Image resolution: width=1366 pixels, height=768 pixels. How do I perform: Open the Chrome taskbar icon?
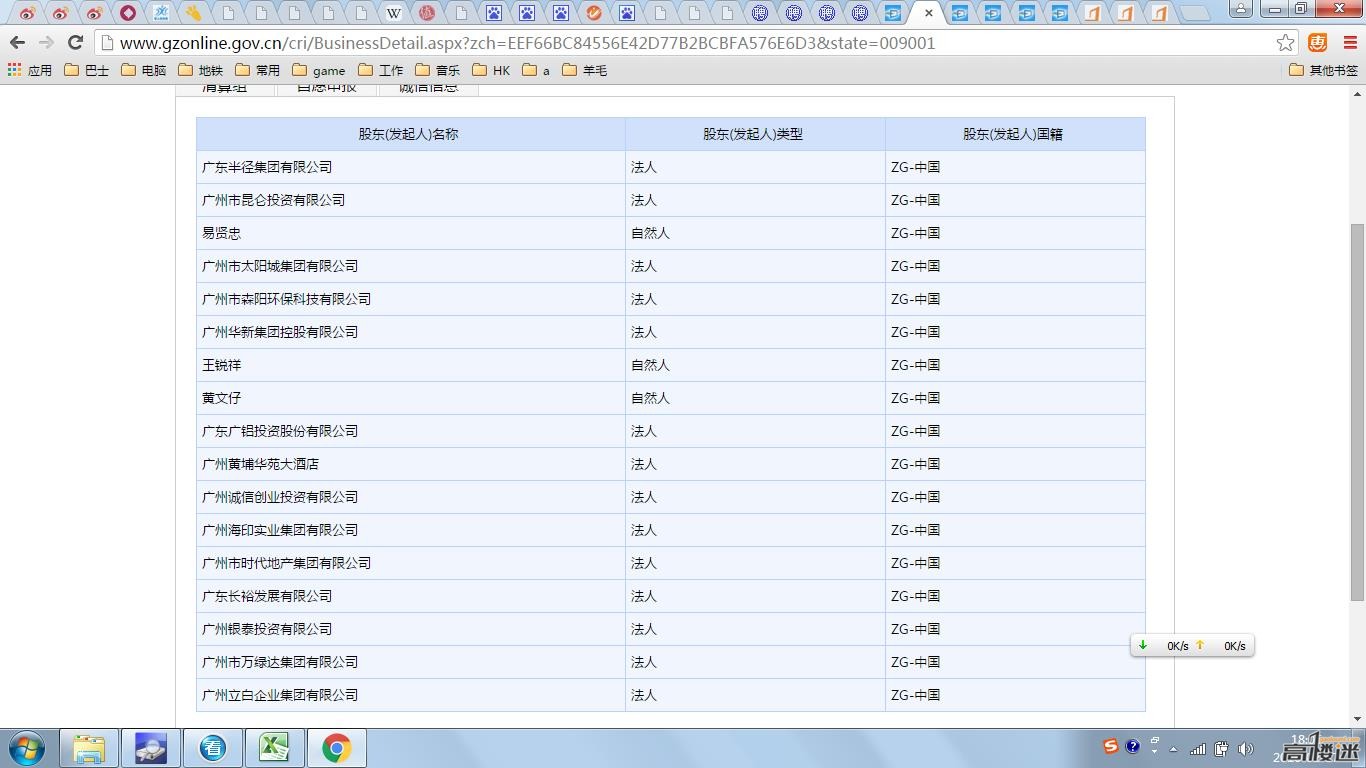click(336, 748)
